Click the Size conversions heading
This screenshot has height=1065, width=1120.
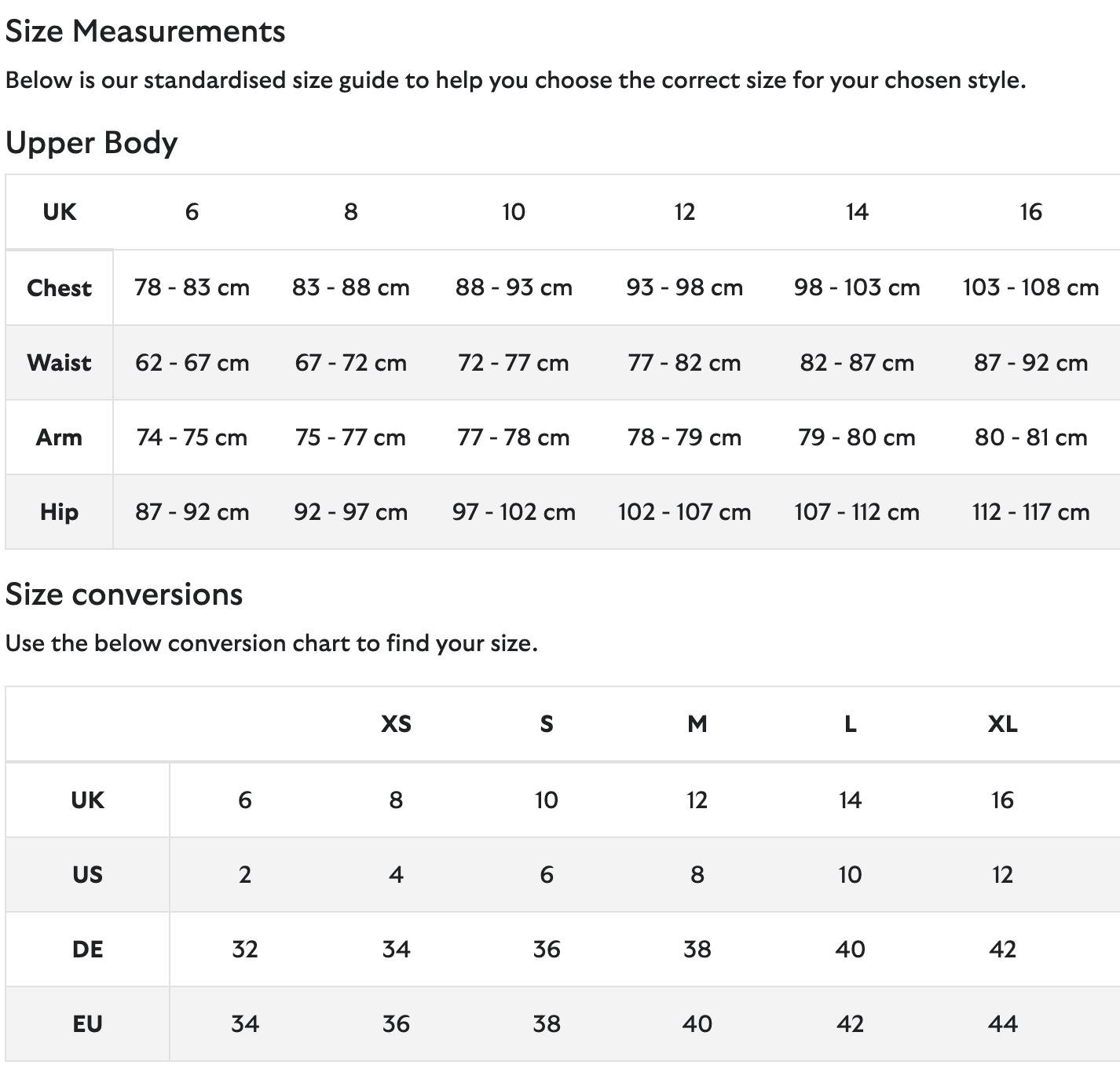[x=124, y=595]
